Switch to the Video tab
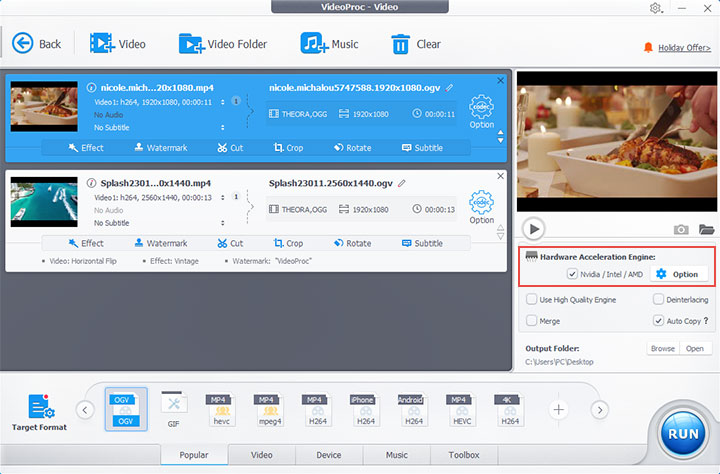Viewport: 720px width, 474px height. [262, 455]
